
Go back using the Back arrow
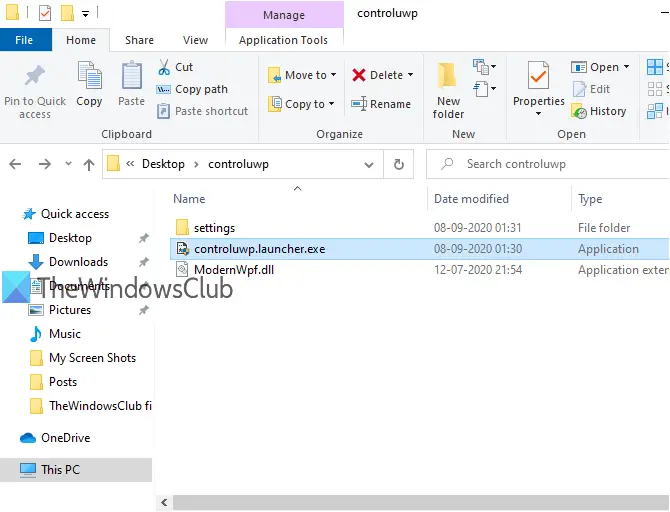pos(15,164)
